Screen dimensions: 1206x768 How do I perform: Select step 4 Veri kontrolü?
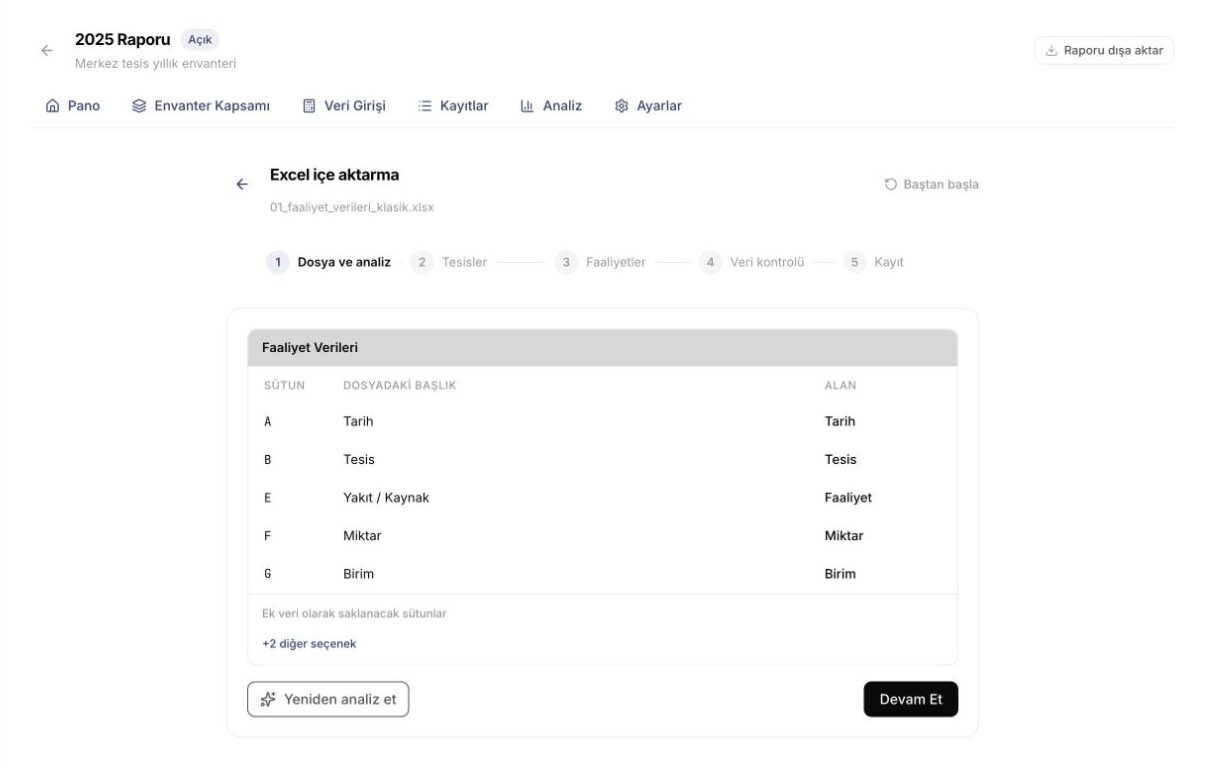coord(752,263)
